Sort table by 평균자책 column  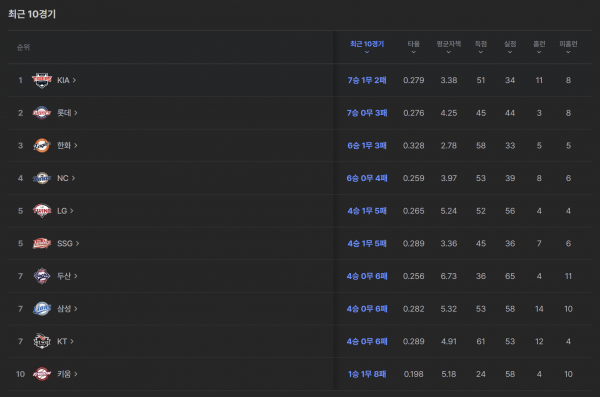click(x=449, y=47)
